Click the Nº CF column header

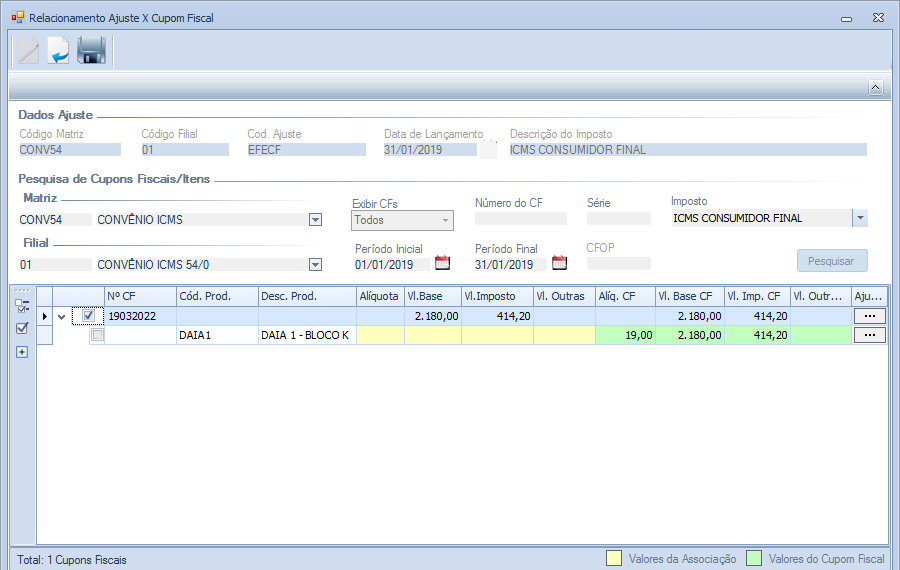pyautogui.click(x=140, y=296)
